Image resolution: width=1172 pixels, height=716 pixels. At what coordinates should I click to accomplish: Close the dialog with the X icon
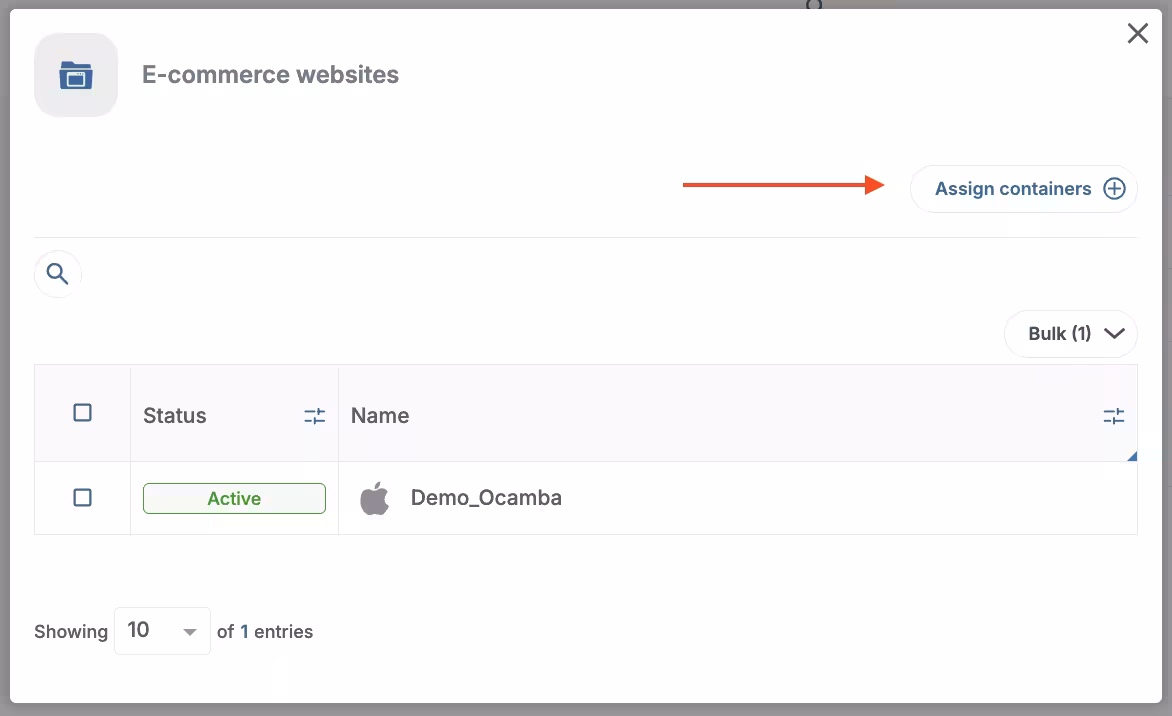point(1138,34)
